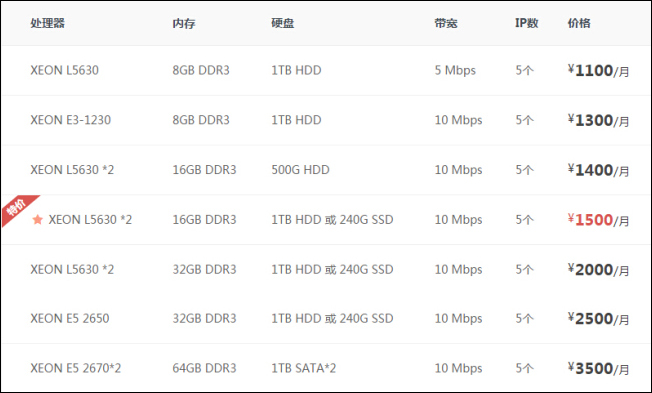Screen dimensions: 652x393
Task: Select the 500G HDD disk cell
Action: 300,170
